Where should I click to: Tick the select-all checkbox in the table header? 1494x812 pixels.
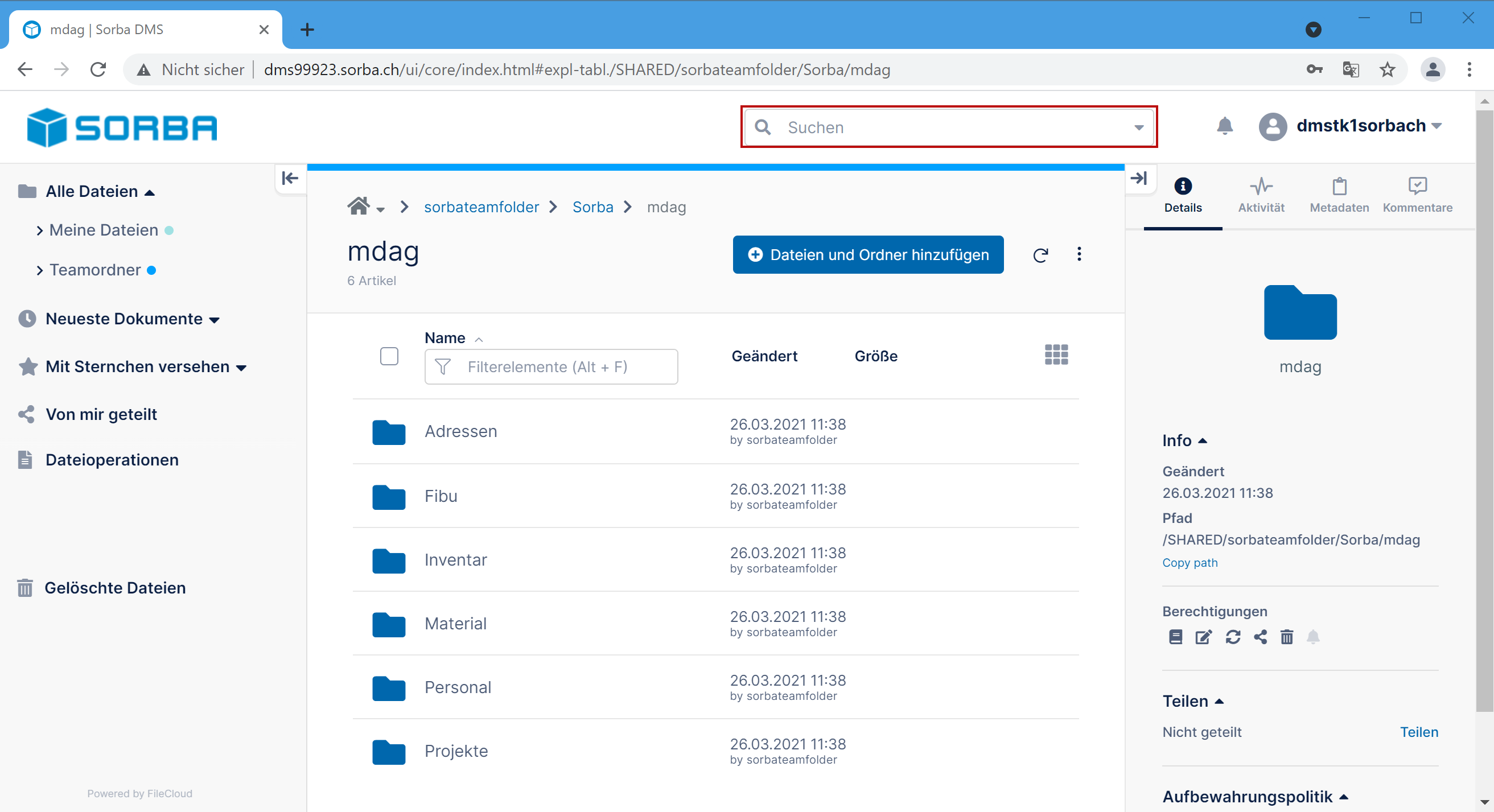pyautogui.click(x=389, y=356)
